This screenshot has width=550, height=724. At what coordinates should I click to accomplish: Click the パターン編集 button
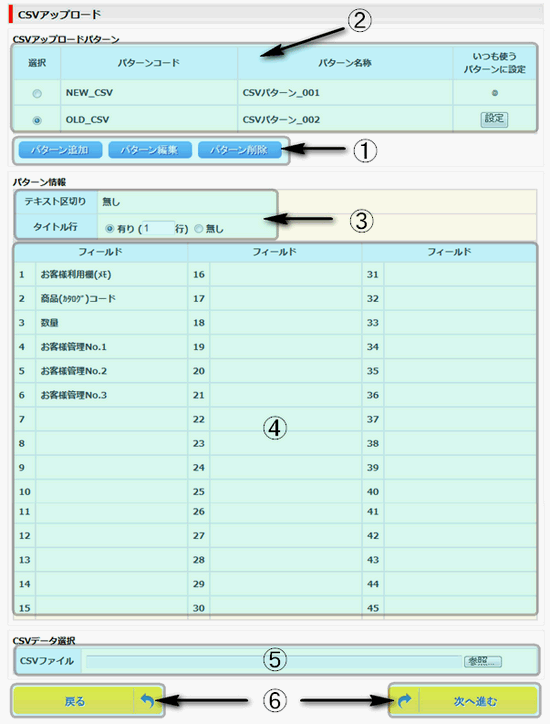(x=150, y=150)
